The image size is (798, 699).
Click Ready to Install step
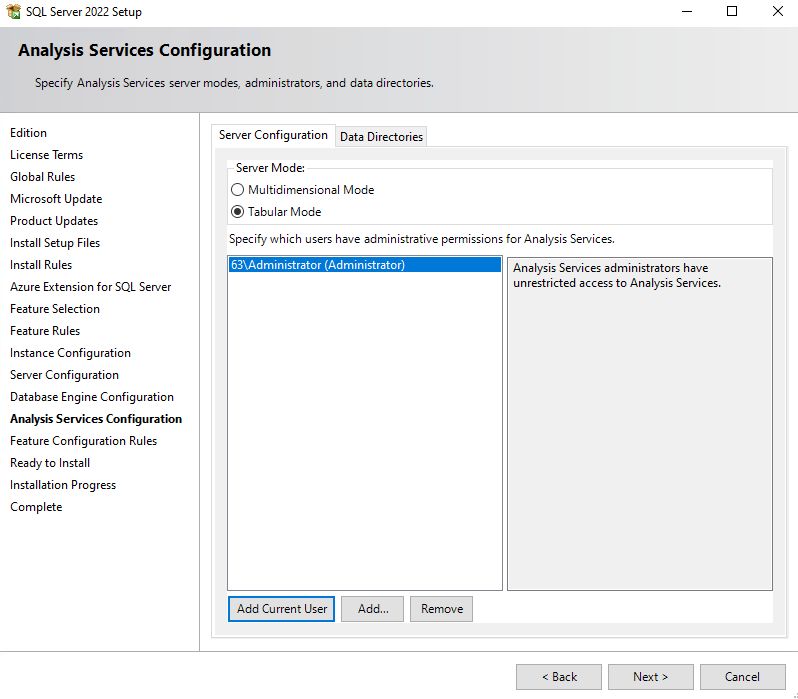[50, 463]
